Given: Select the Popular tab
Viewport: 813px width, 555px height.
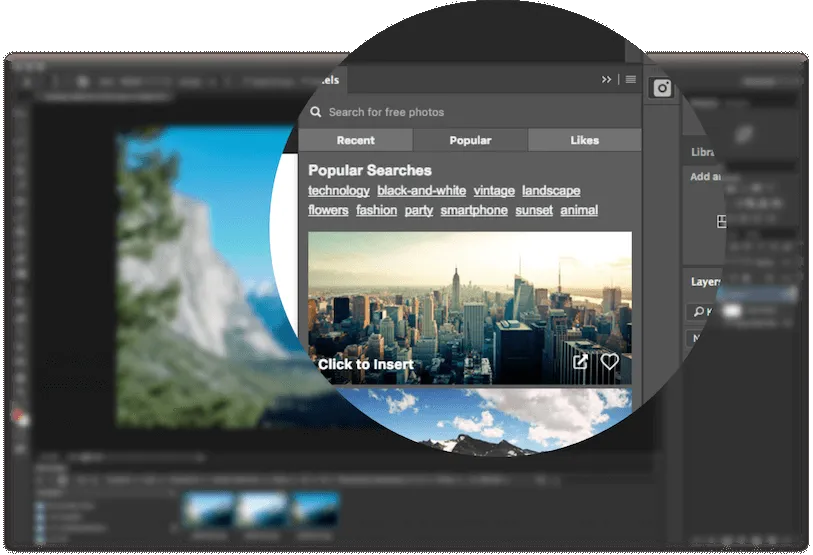Looking at the screenshot, I should coord(470,141).
